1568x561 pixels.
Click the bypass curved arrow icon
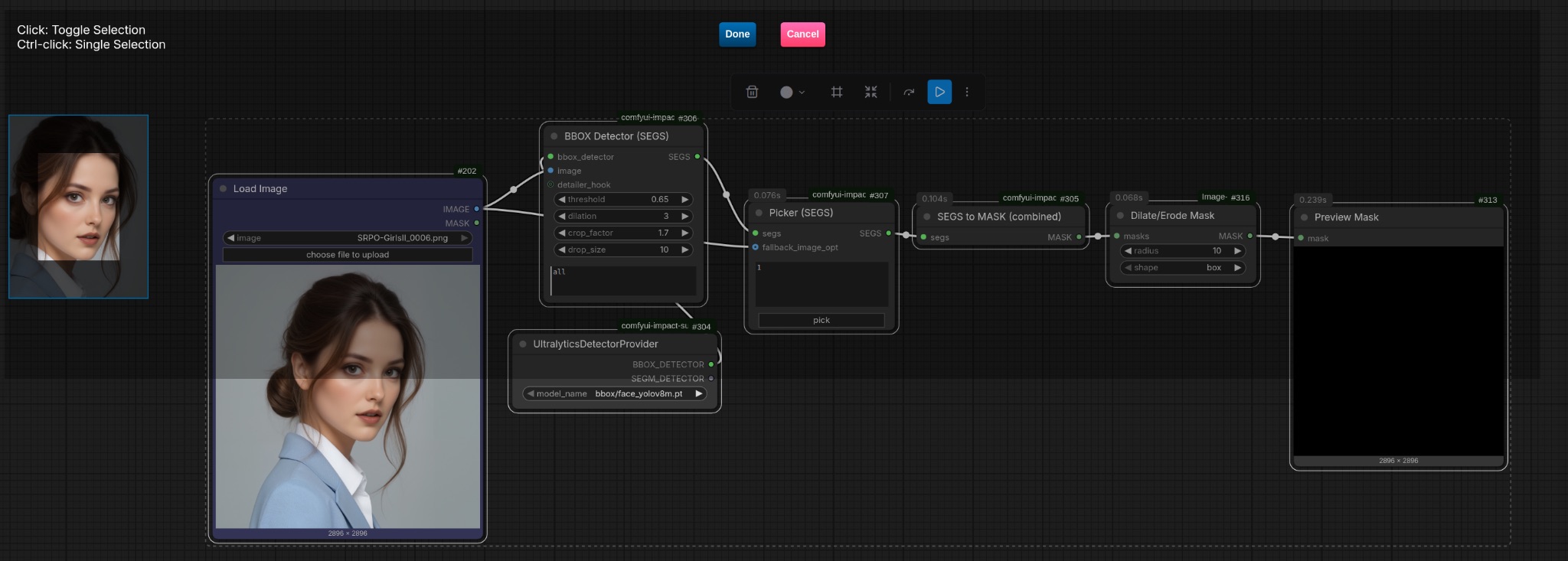coord(909,92)
